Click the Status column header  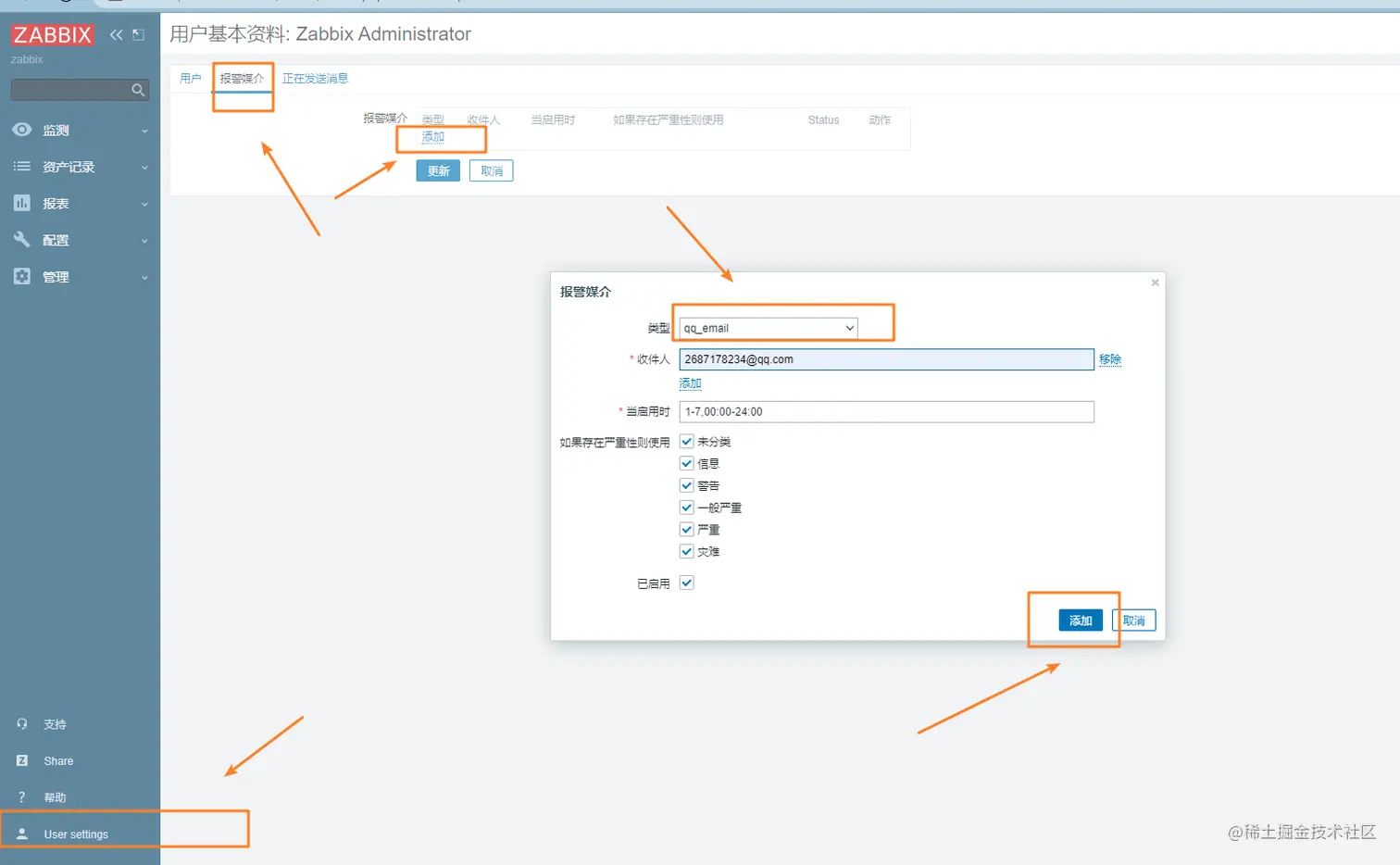(823, 120)
